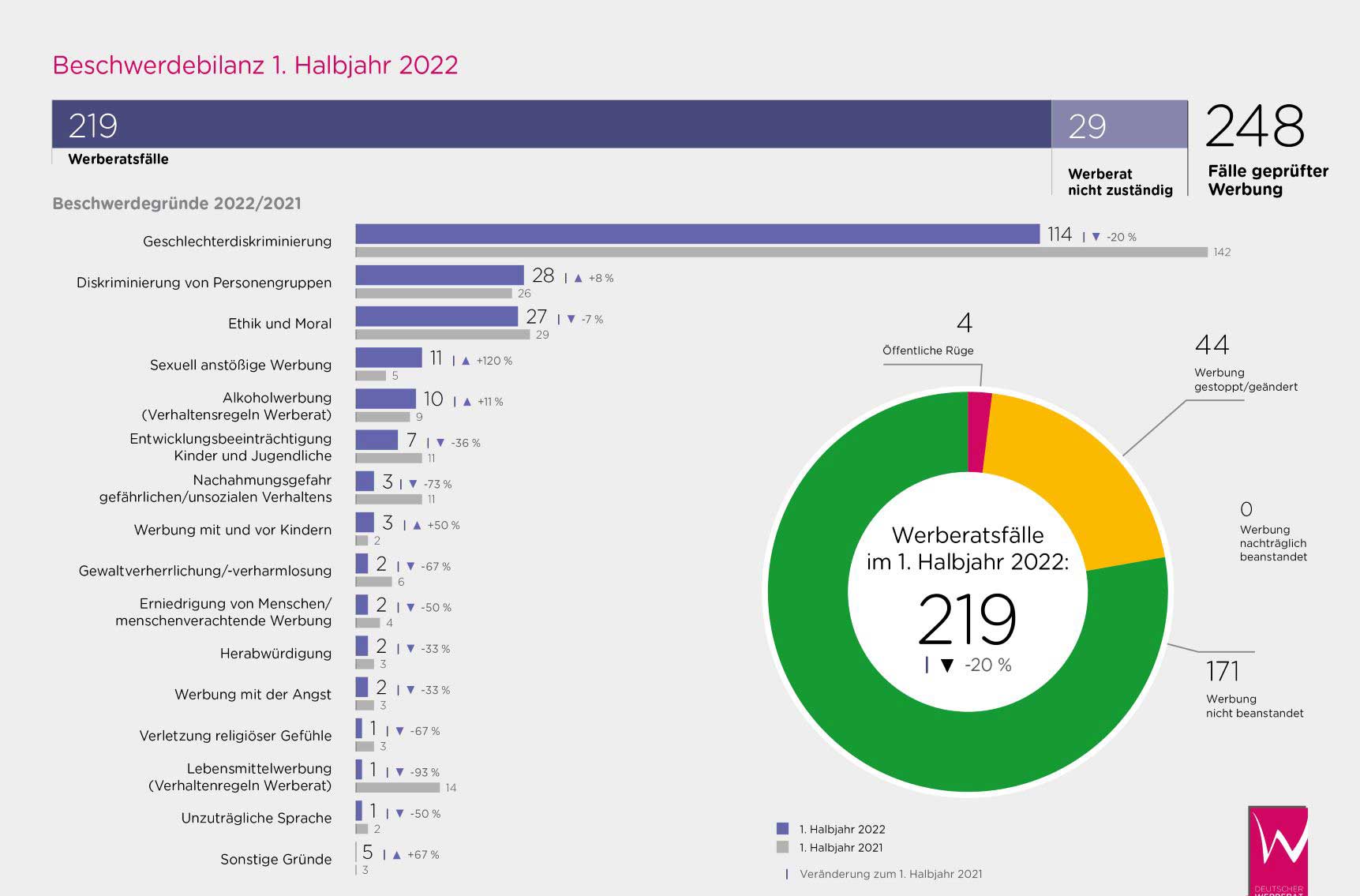Click the label Werbung gestoppt/geändert
This screenshot has height=896, width=1360.
click(1246, 380)
